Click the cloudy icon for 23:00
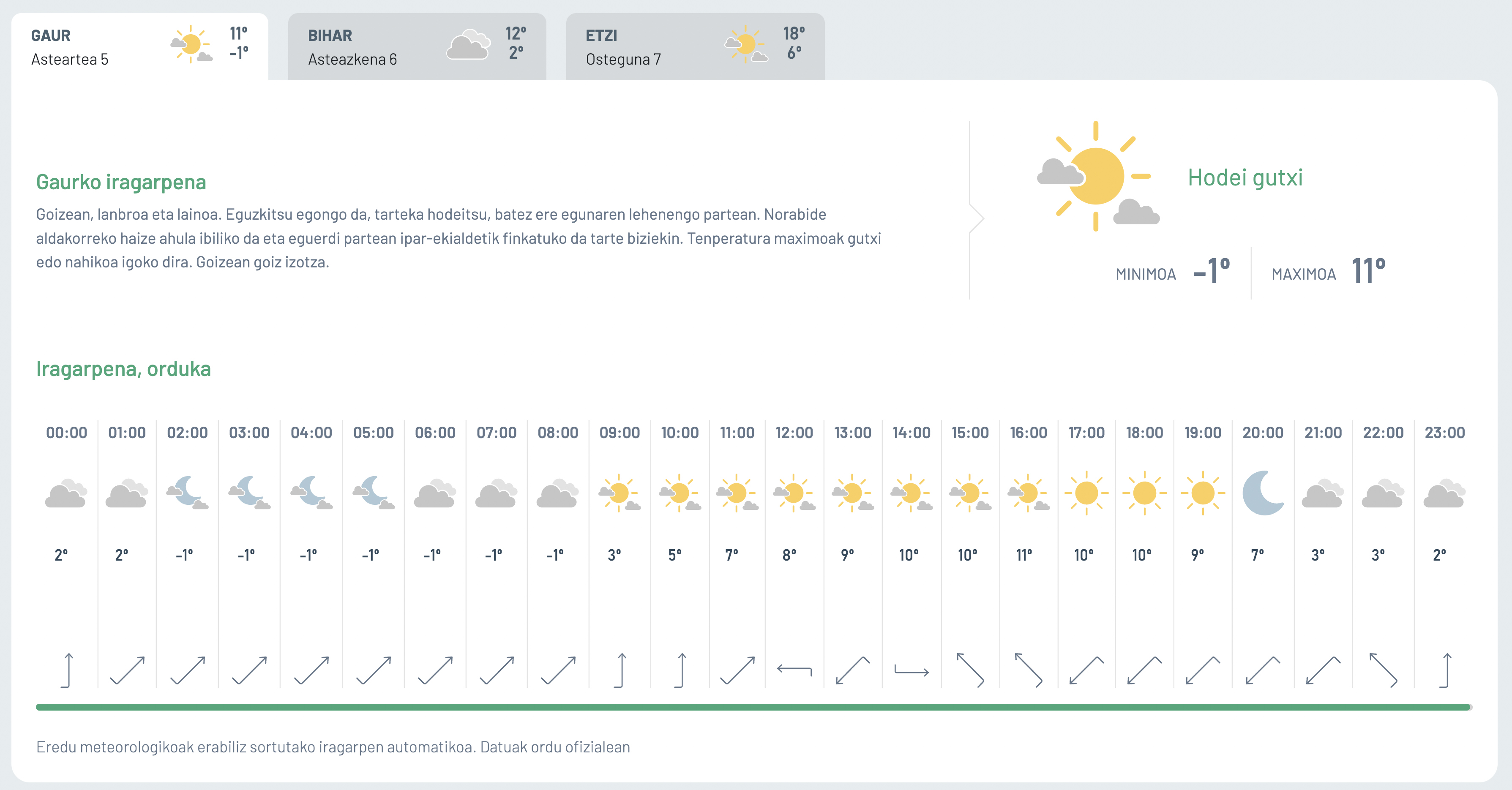The width and height of the screenshot is (1512, 790). pyautogui.click(x=1444, y=493)
